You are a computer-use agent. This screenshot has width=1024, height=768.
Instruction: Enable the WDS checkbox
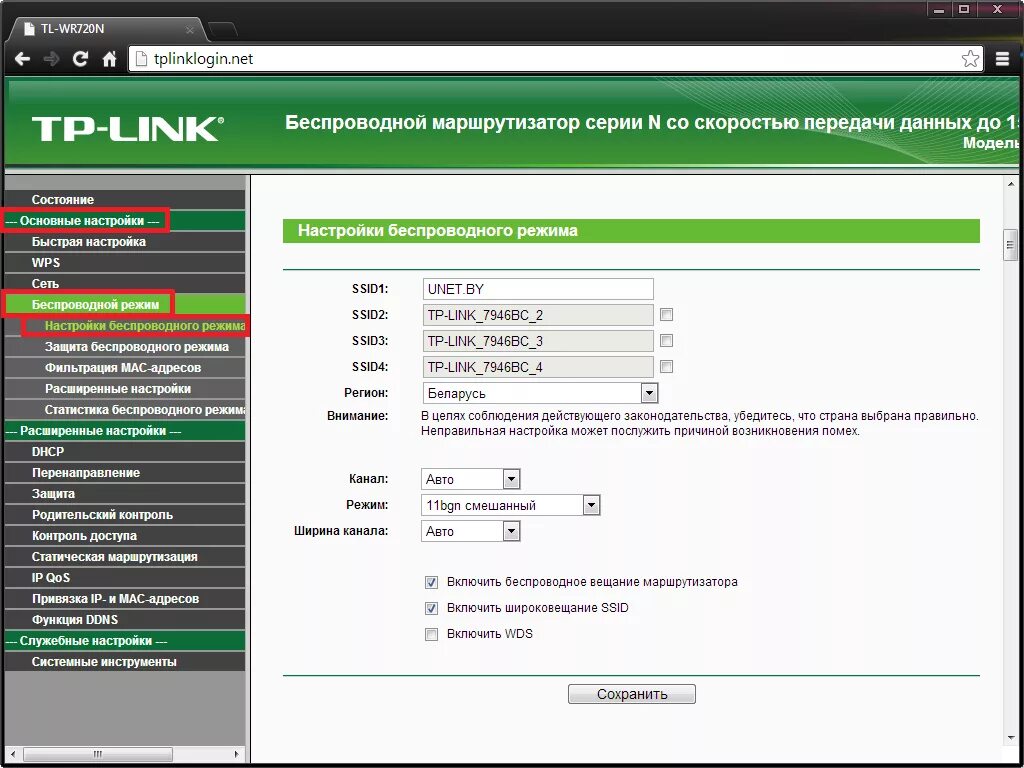pyautogui.click(x=431, y=634)
